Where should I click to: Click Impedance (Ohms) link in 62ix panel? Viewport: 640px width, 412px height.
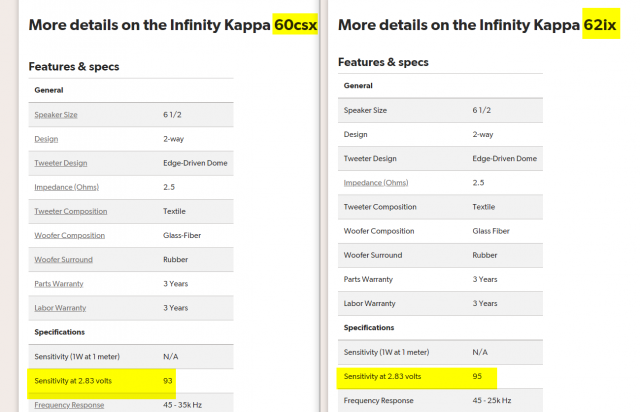tap(377, 182)
